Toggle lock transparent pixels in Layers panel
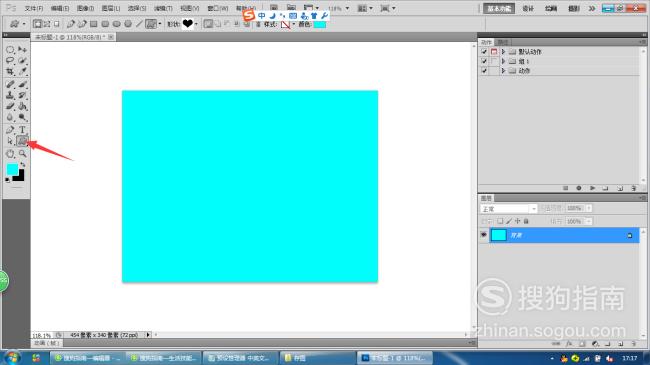 pyautogui.click(x=500, y=221)
